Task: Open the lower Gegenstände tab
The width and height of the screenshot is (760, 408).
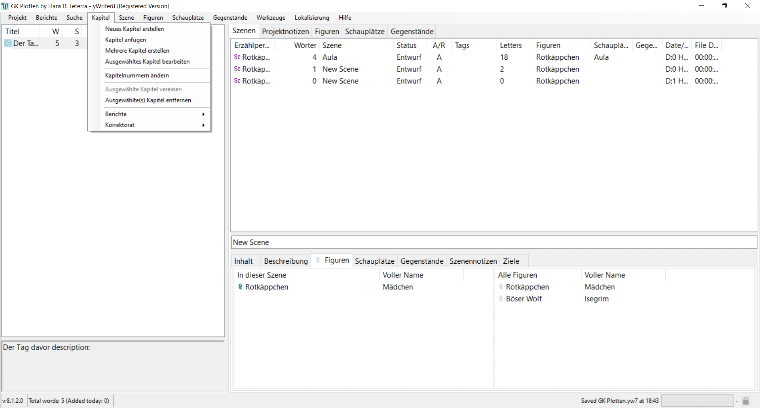Action: [422, 261]
